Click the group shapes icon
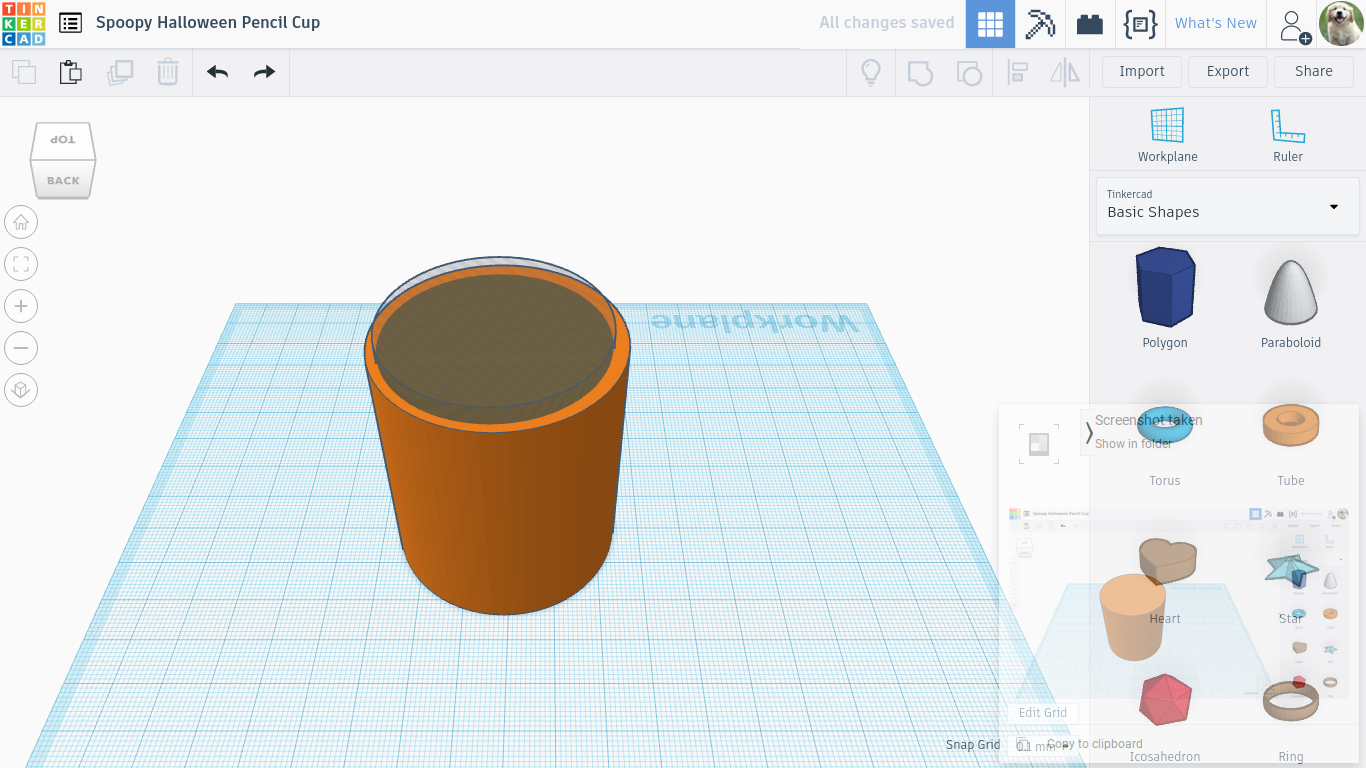Viewport: 1366px width, 768px height. 920,72
